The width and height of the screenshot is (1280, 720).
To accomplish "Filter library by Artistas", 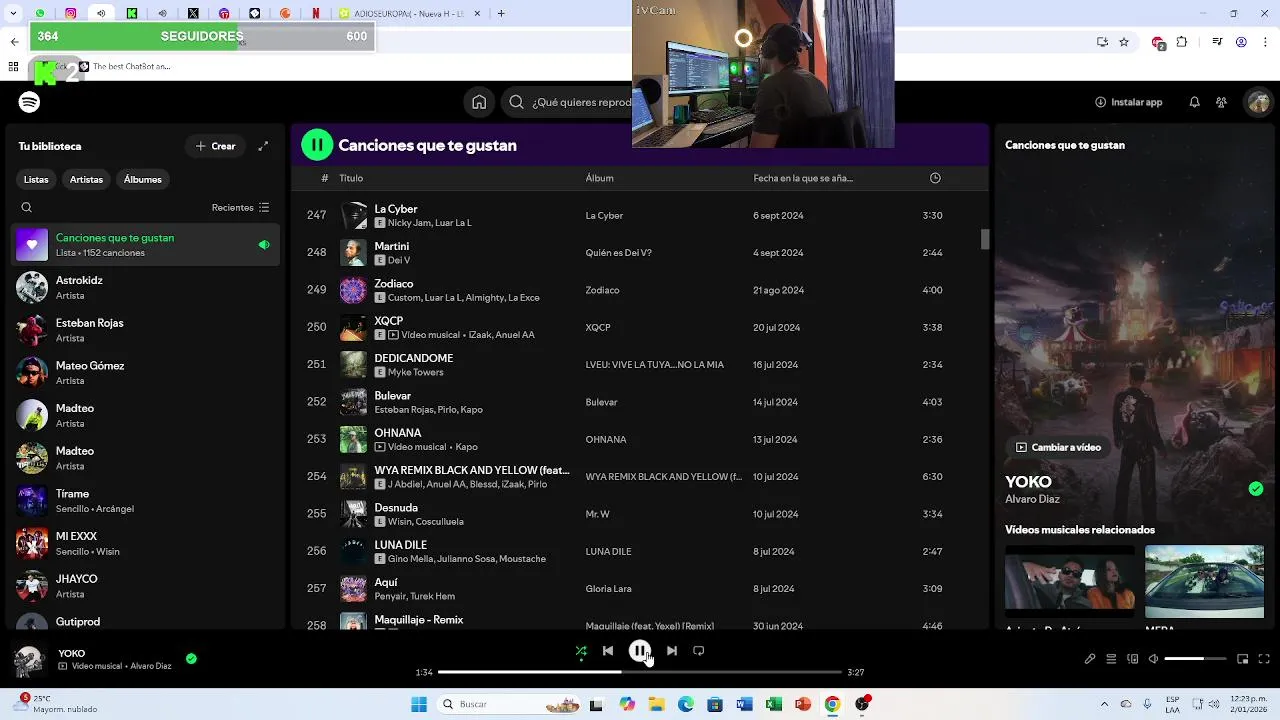I will pyautogui.click(x=86, y=179).
